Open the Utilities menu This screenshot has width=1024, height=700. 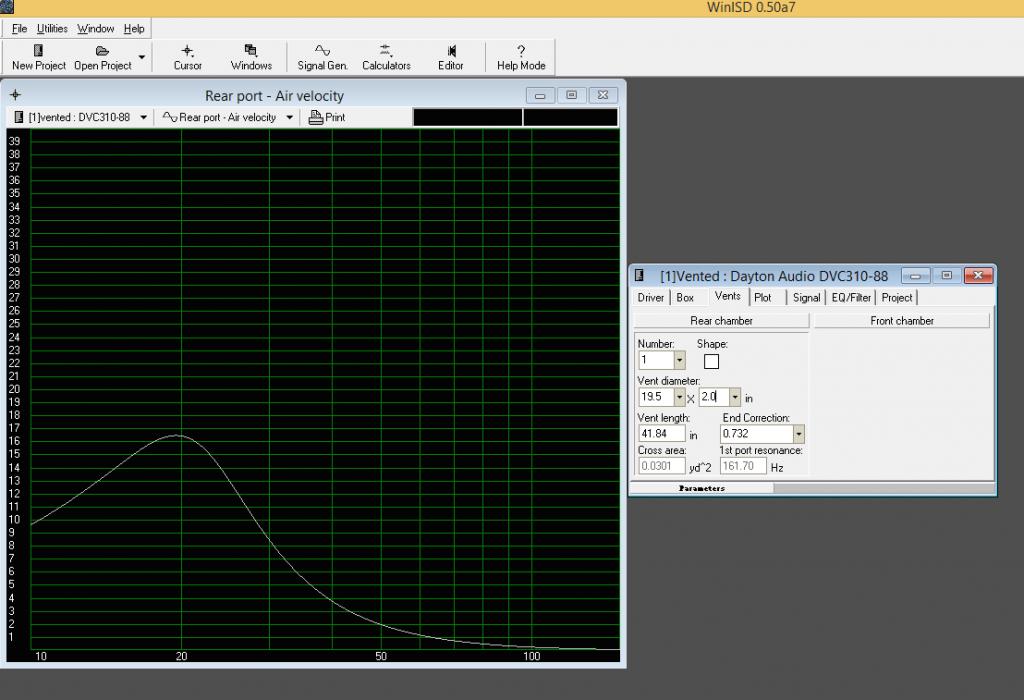(x=52, y=29)
